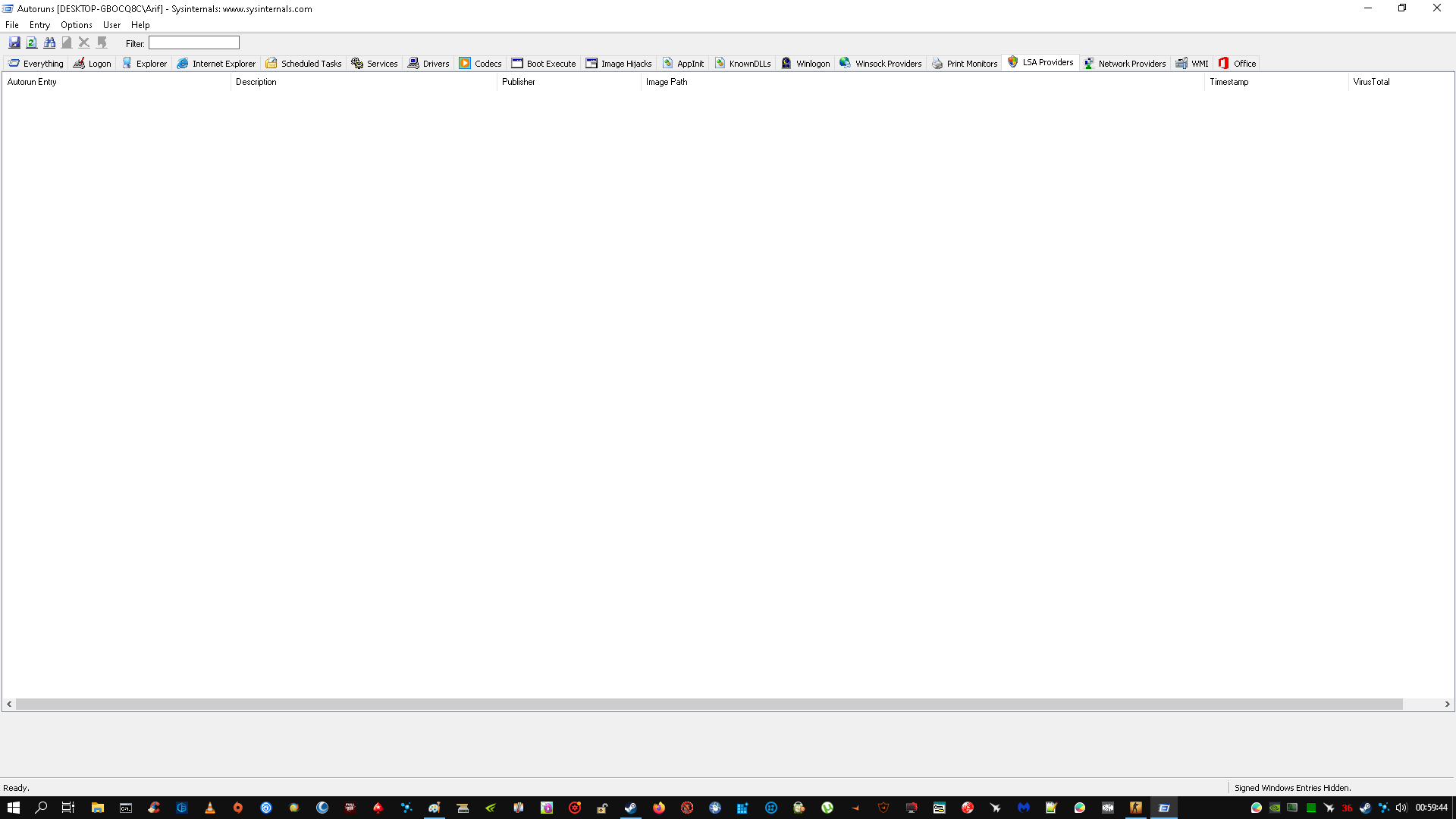Screen dimensions: 1456x819
Task: Select the Scheduled Tasks tab
Action: (303, 64)
